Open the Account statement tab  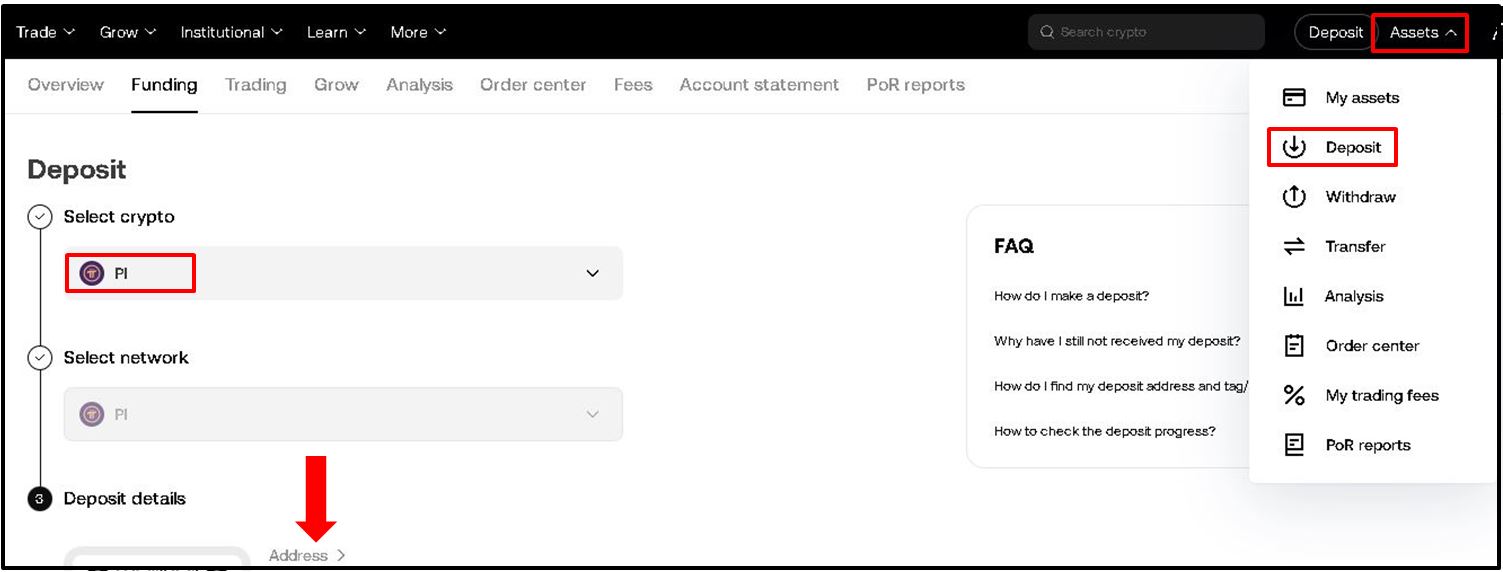(x=759, y=85)
